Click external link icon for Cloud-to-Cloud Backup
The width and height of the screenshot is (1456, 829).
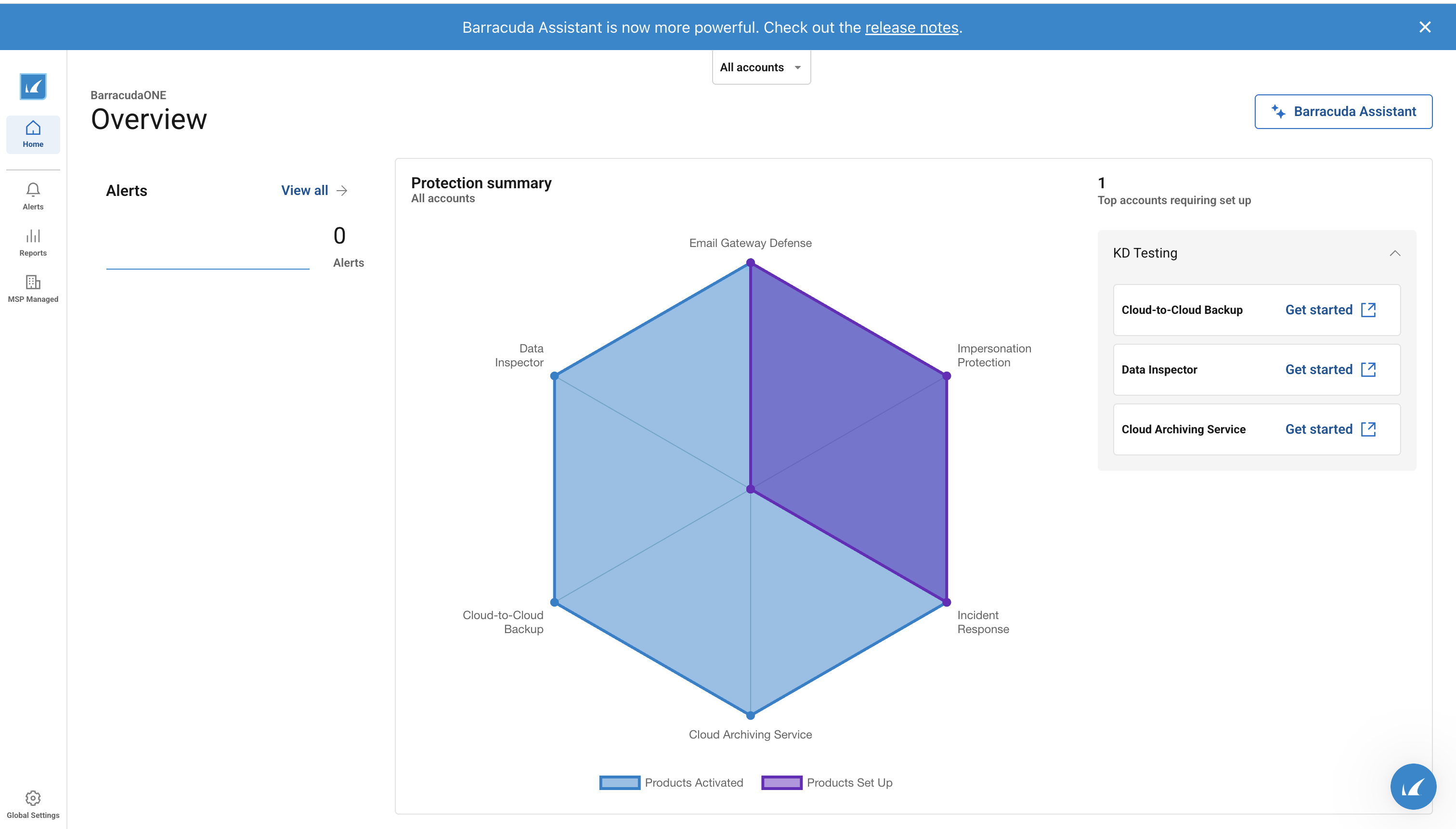coord(1368,310)
